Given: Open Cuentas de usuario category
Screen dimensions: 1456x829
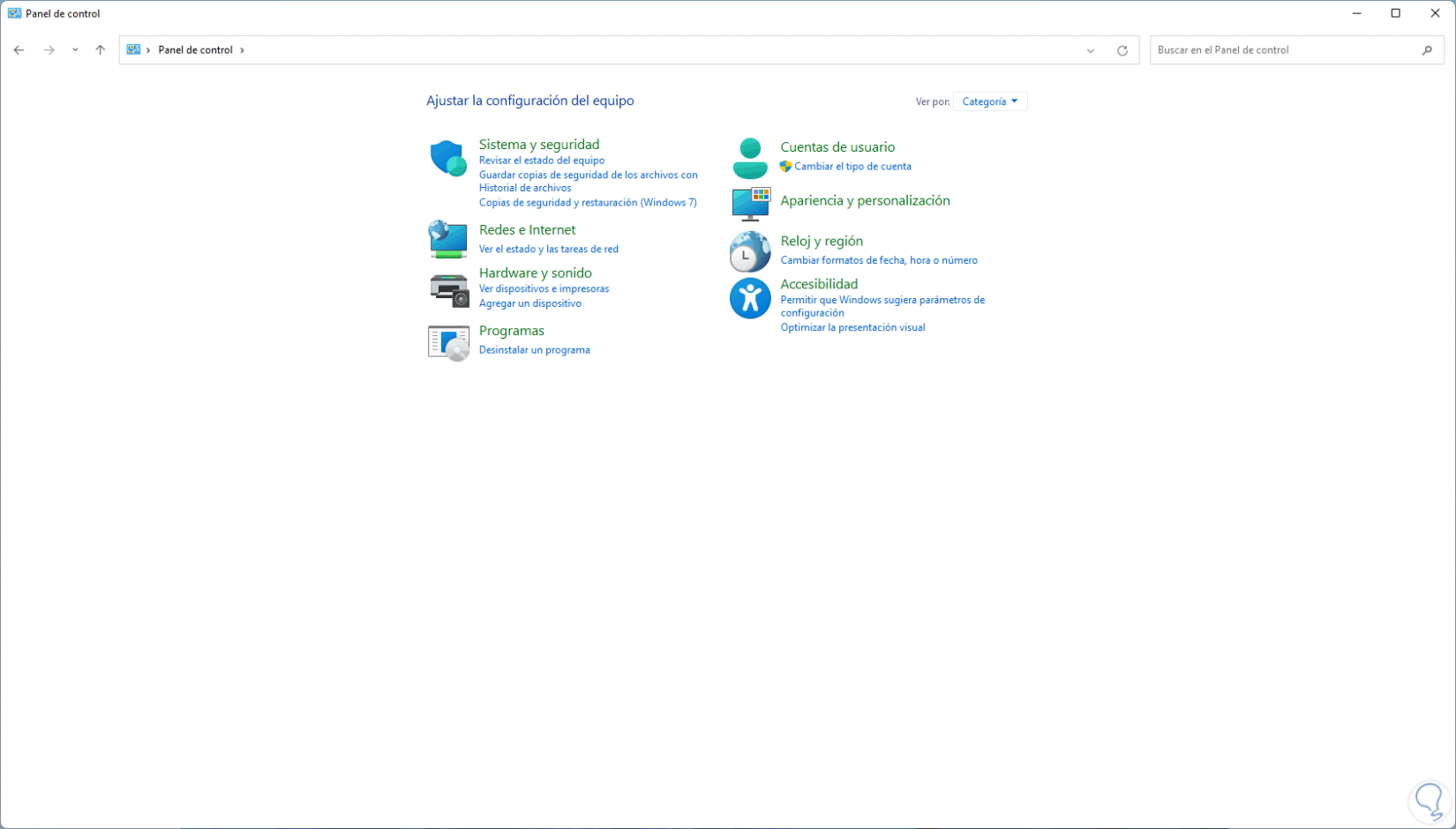Looking at the screenshot, I should pyautogui.click(x=837, y=147).
